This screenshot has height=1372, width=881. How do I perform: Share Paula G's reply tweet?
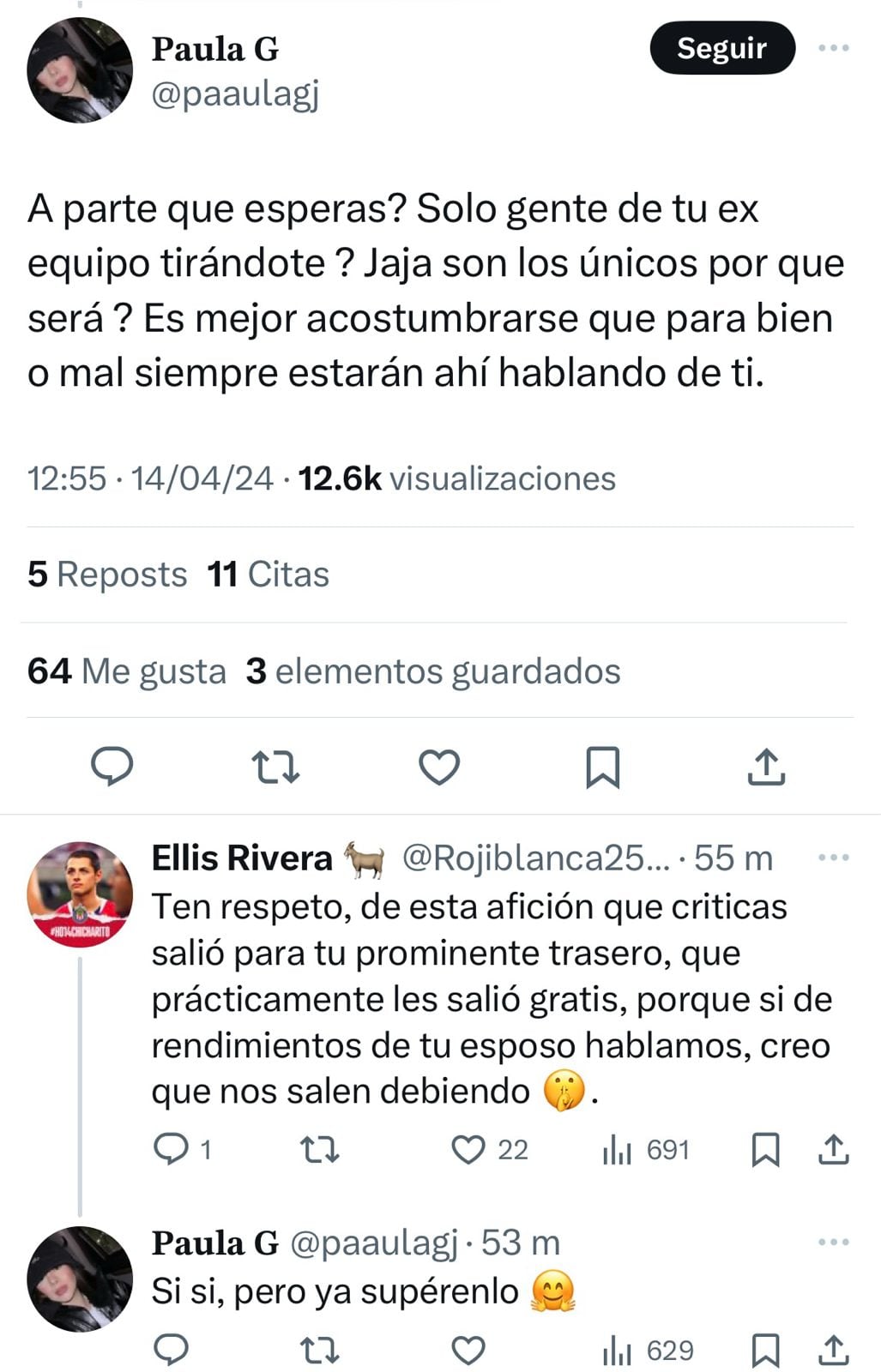point(833,1351)
